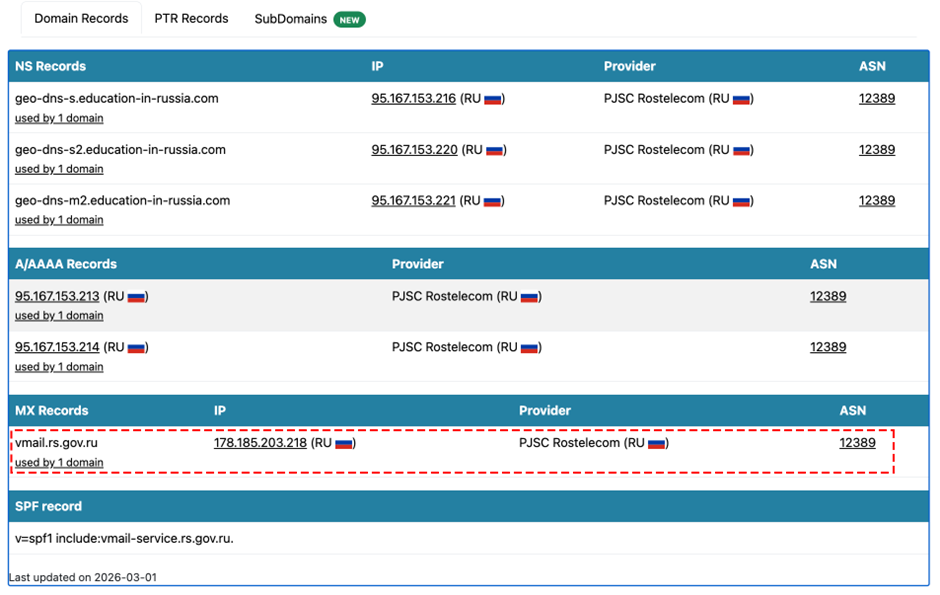The height and width of the screenshot is (595, 940).
Task: Click A record IP 95.167.153.214
Action: 57,347
